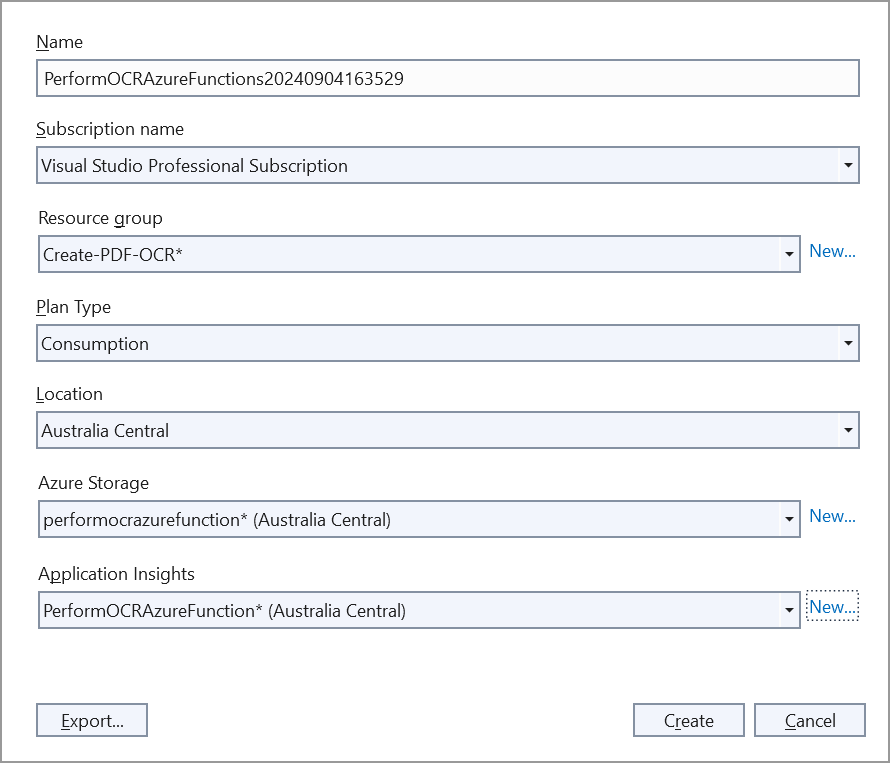Click the Visual Studio Professional Subscription text
Viewport: 890px width, 763px height.
pos(195,166)
